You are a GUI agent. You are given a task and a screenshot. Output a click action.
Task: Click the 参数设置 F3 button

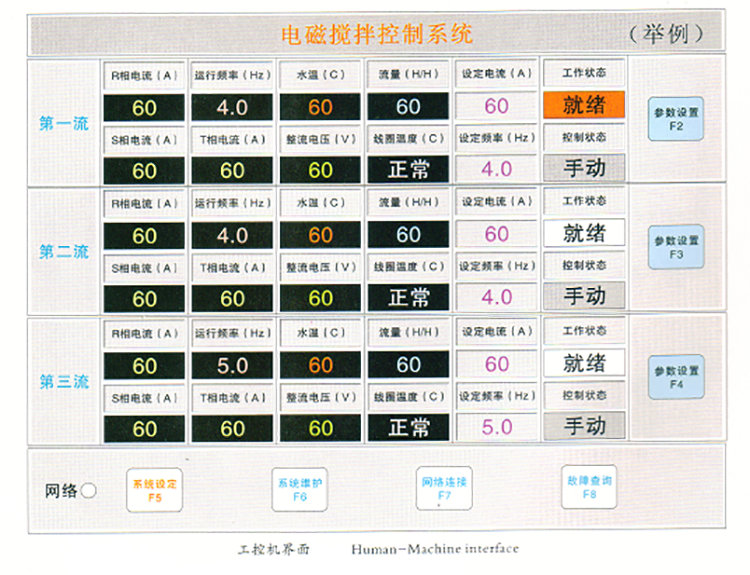[x=676, y=247]
